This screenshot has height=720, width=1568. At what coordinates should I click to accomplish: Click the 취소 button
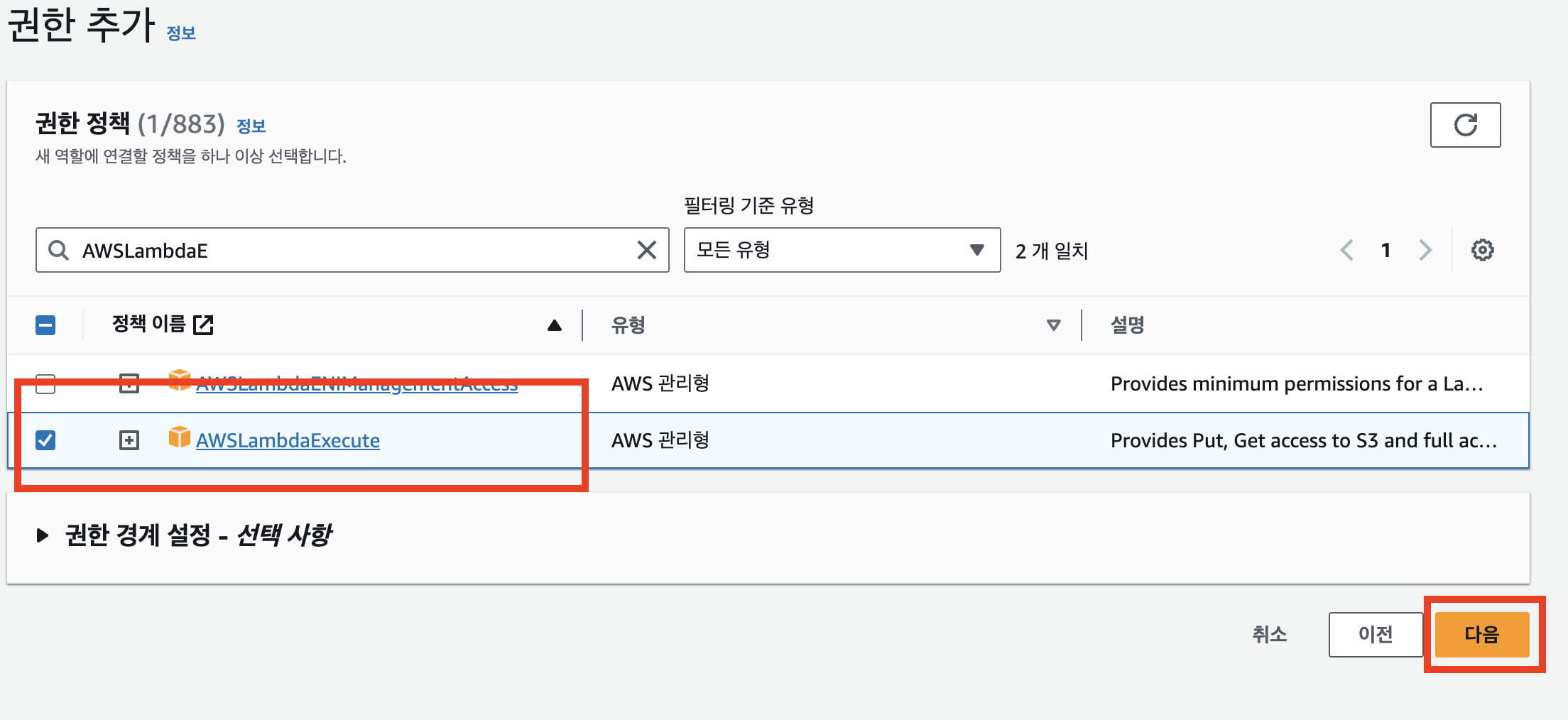click(1269, 634)
